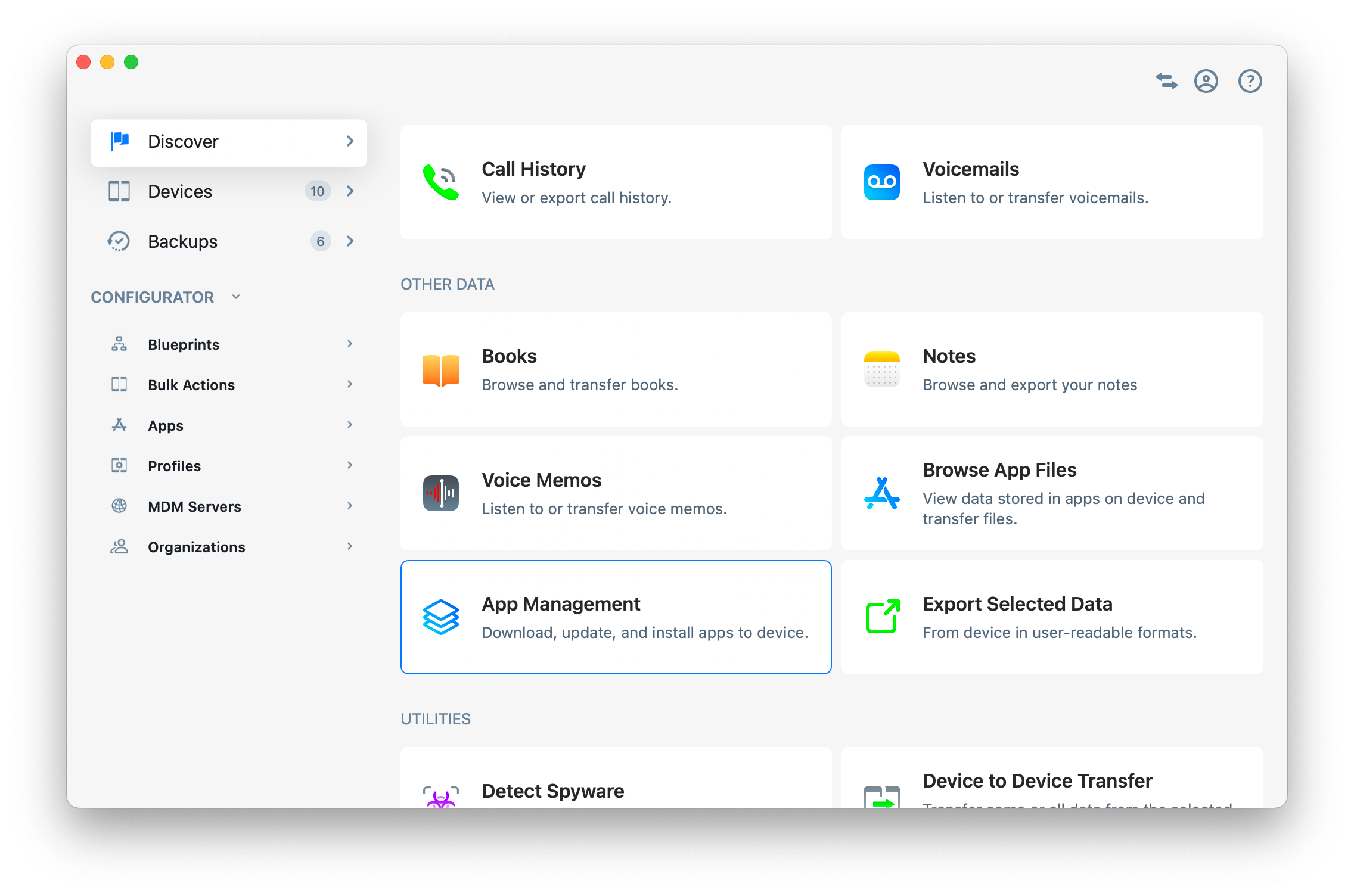
Task: Click the Apps label in sidebar
Action: (165, 425)
